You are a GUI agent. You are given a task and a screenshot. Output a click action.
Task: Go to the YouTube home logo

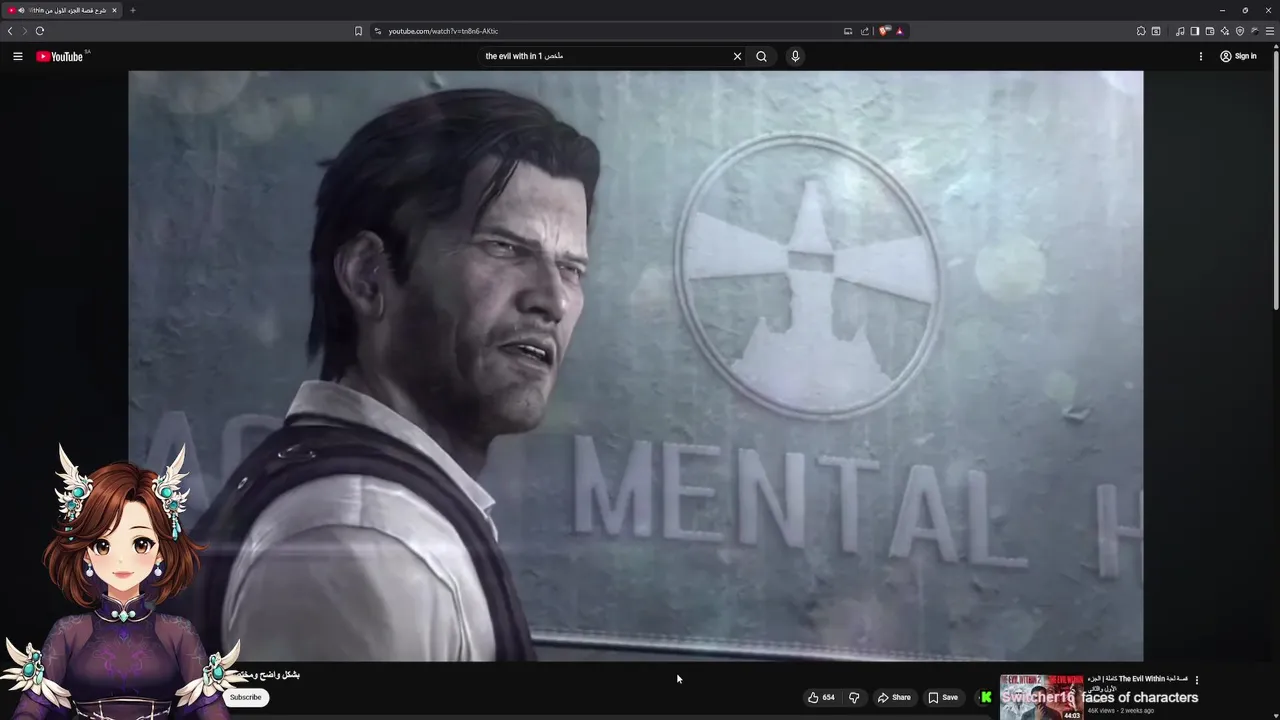point(60,56)
